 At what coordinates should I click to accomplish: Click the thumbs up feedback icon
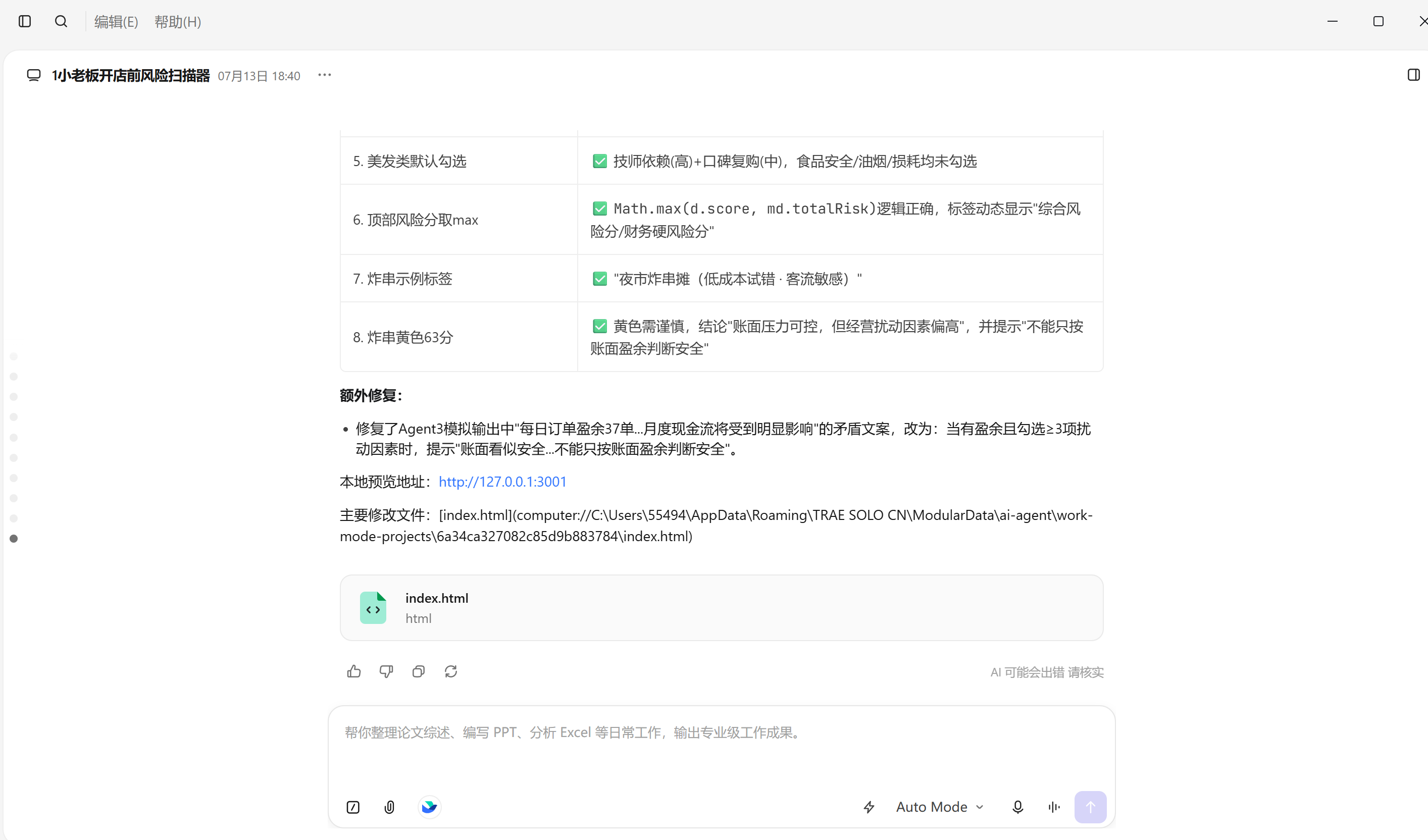pyautogui.click(x=354, y=671)
